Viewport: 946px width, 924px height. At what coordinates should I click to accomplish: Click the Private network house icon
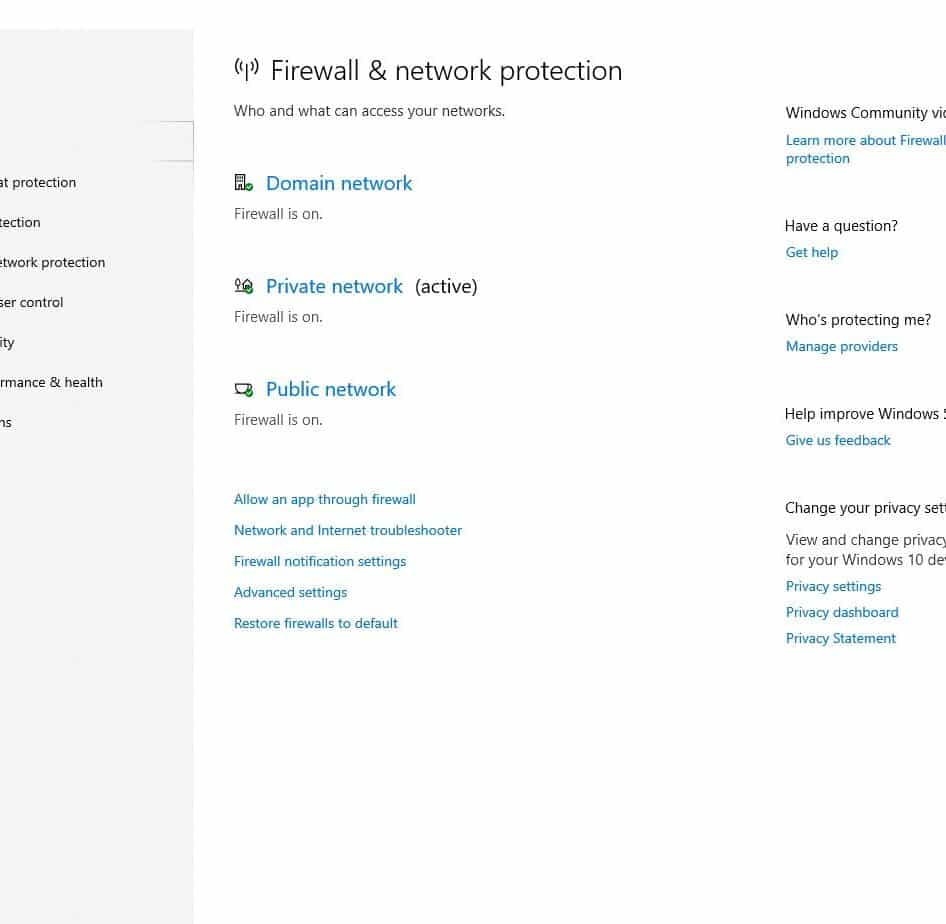244,286
